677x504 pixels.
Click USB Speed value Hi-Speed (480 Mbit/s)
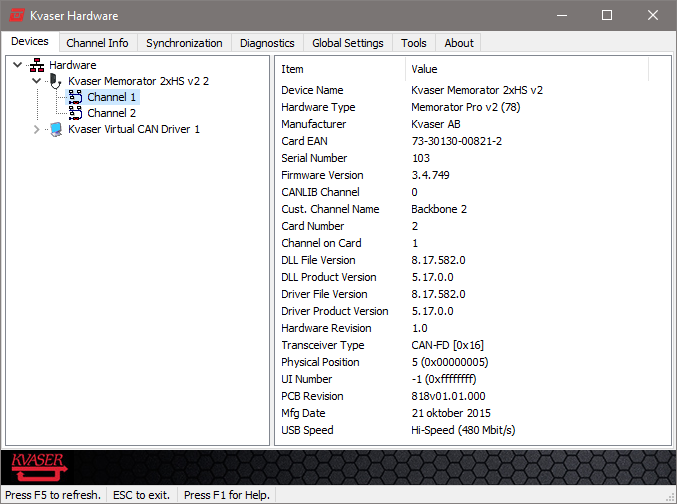463,430
